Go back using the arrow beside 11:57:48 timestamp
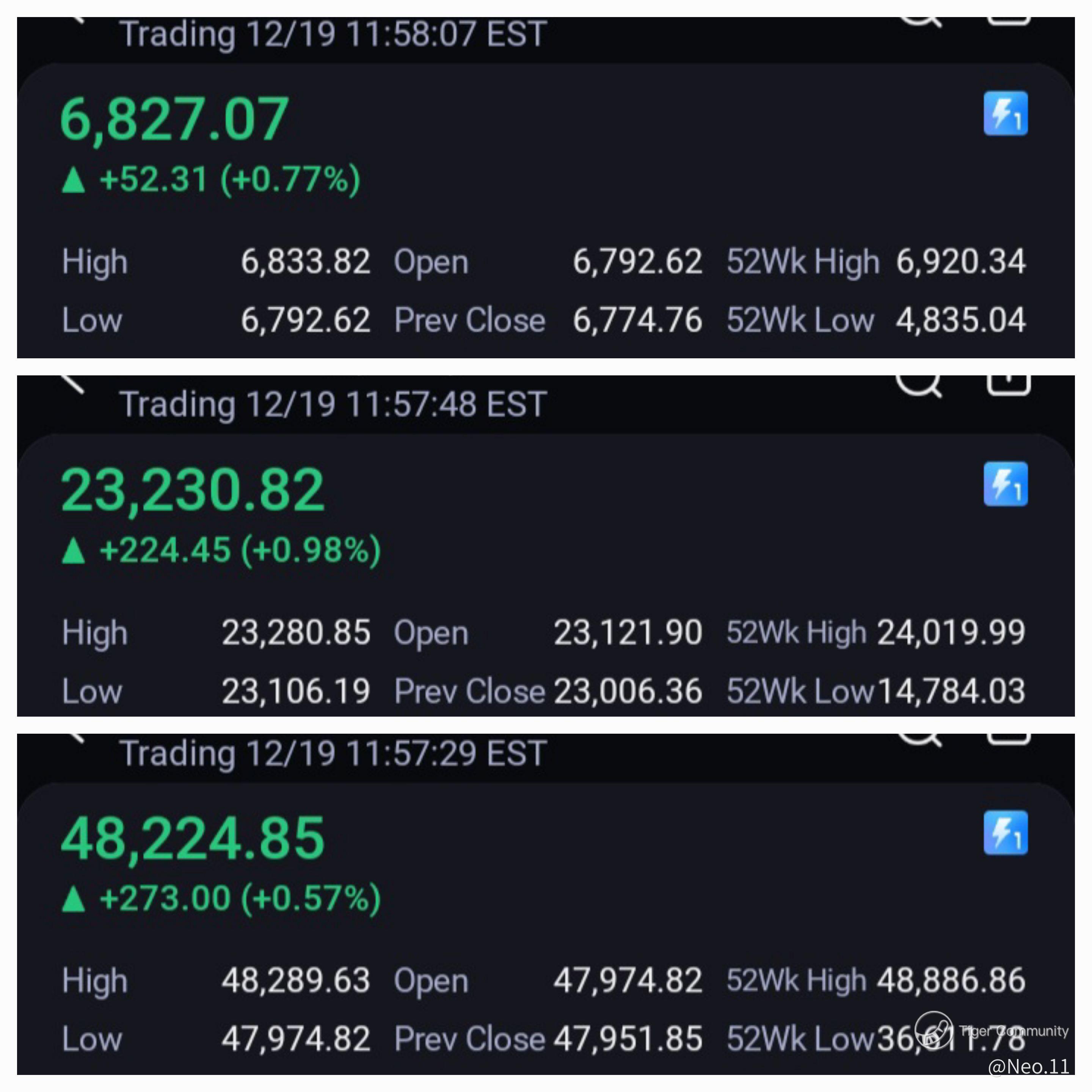Image resolution: width=1092 pixels, height=1092 pixels. 72,383
